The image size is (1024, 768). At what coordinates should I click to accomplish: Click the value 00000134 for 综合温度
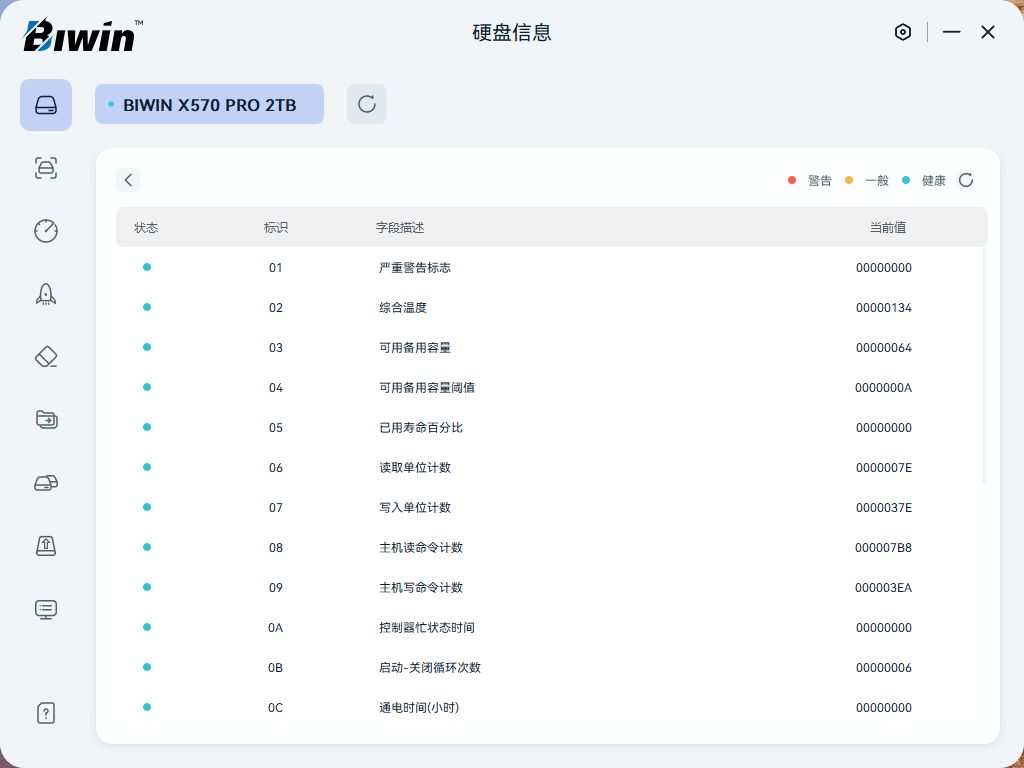pyautogui.click(x=884, y=308)
